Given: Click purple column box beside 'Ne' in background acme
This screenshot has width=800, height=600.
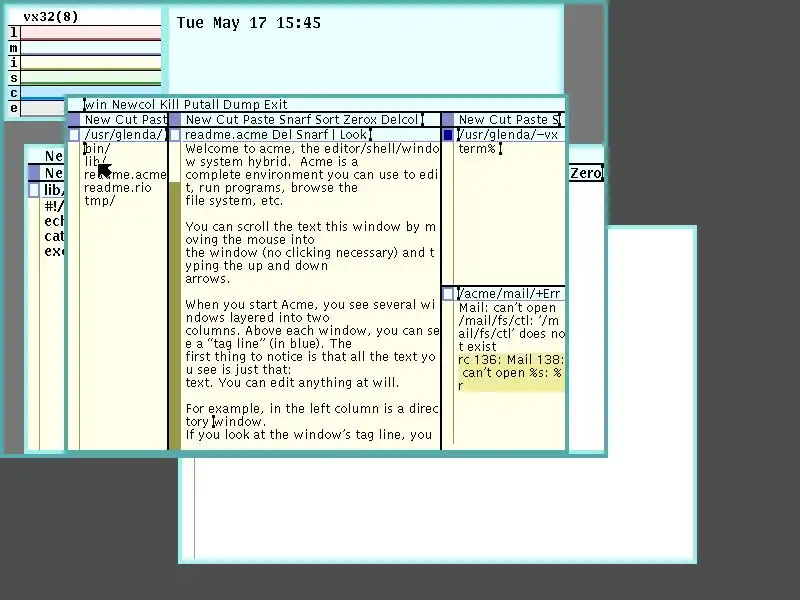Looking at the screenshot, I should (x=34, y=172).
